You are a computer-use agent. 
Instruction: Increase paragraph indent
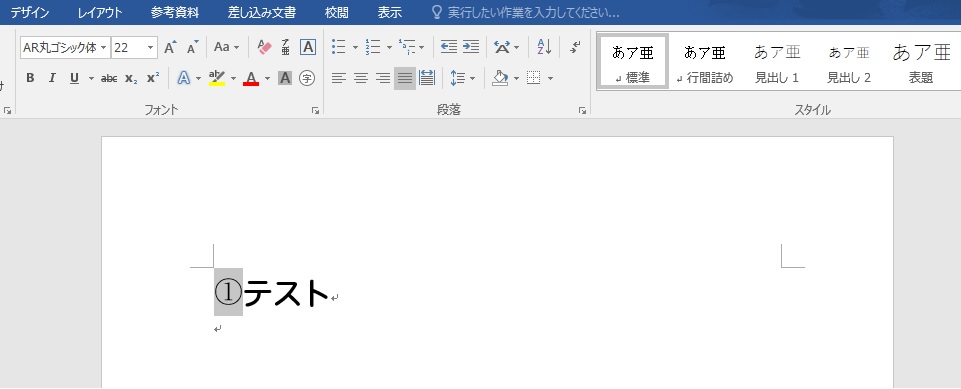(x=471, y=47)
